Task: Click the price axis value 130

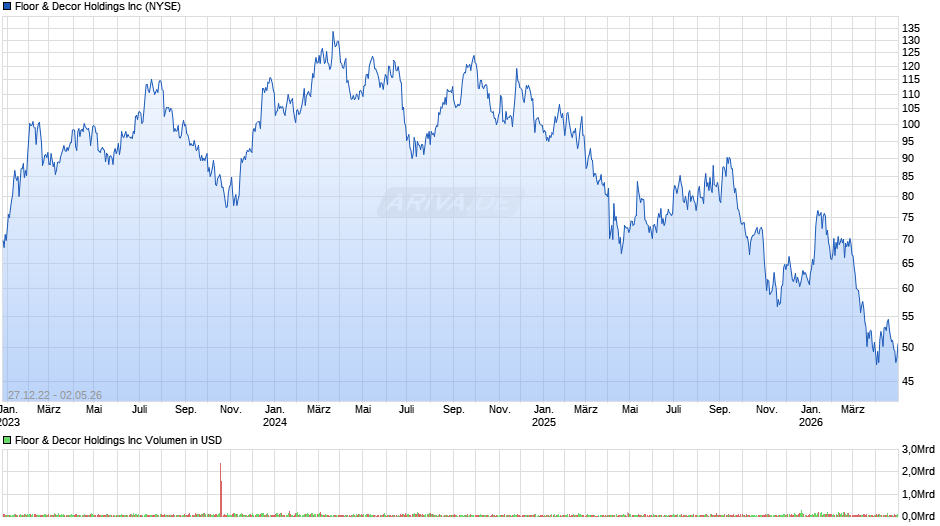Action: (x=911, y=40)
